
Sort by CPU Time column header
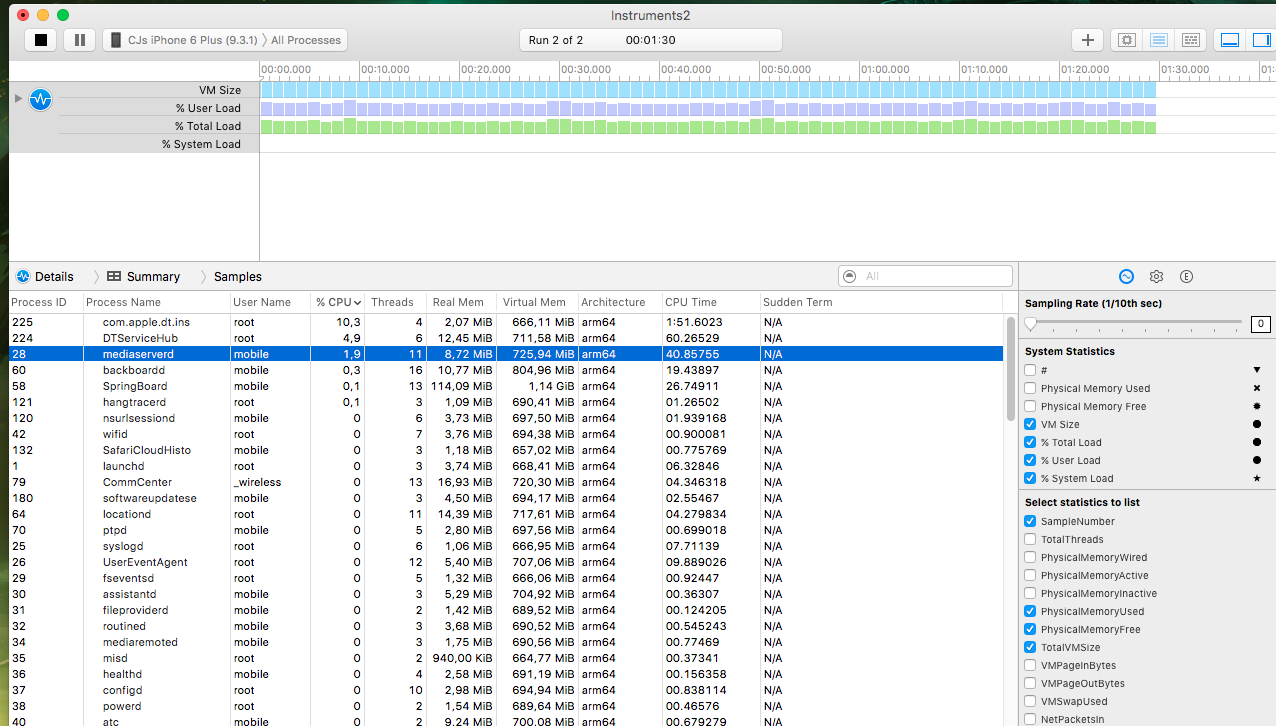tap(710, 302)
